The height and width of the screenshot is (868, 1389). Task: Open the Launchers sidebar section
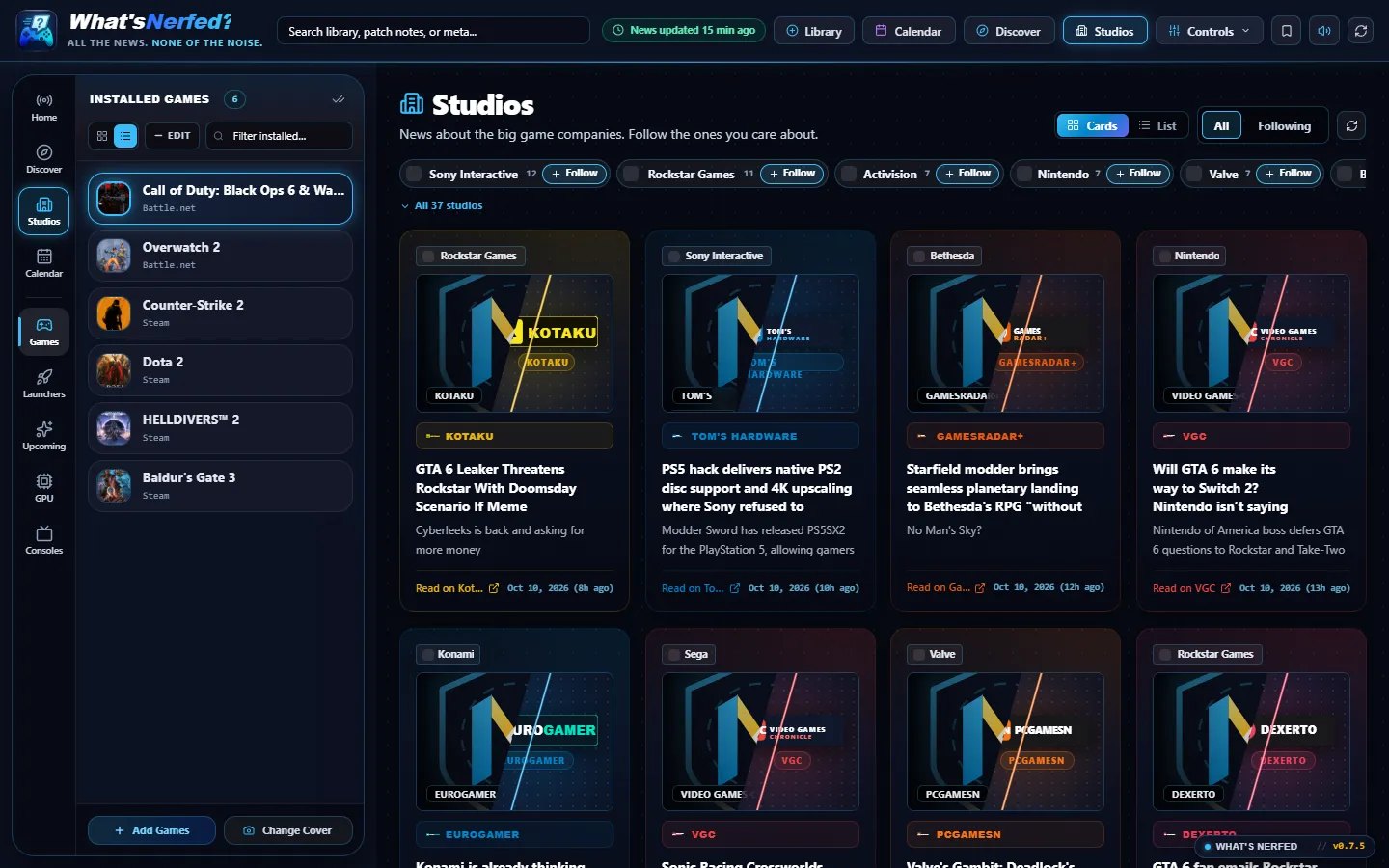tap(43, 384)
